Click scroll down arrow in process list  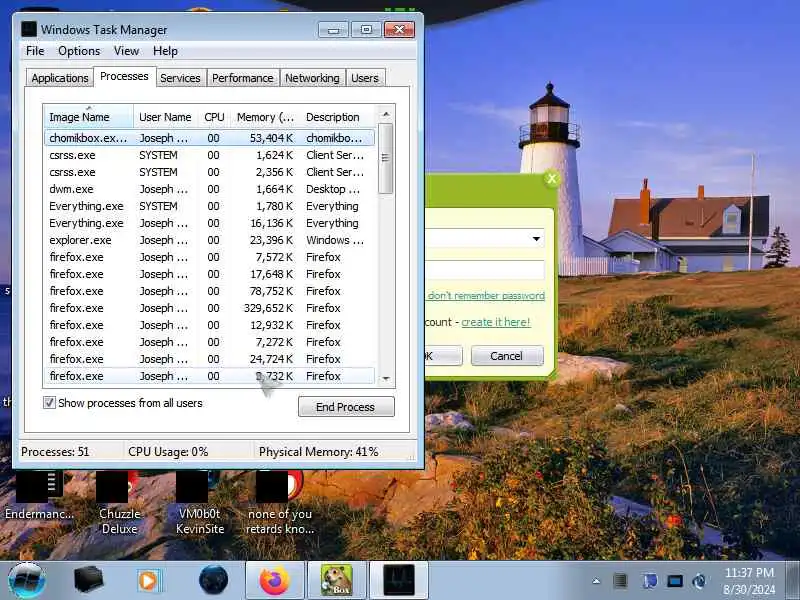point(386,378)
